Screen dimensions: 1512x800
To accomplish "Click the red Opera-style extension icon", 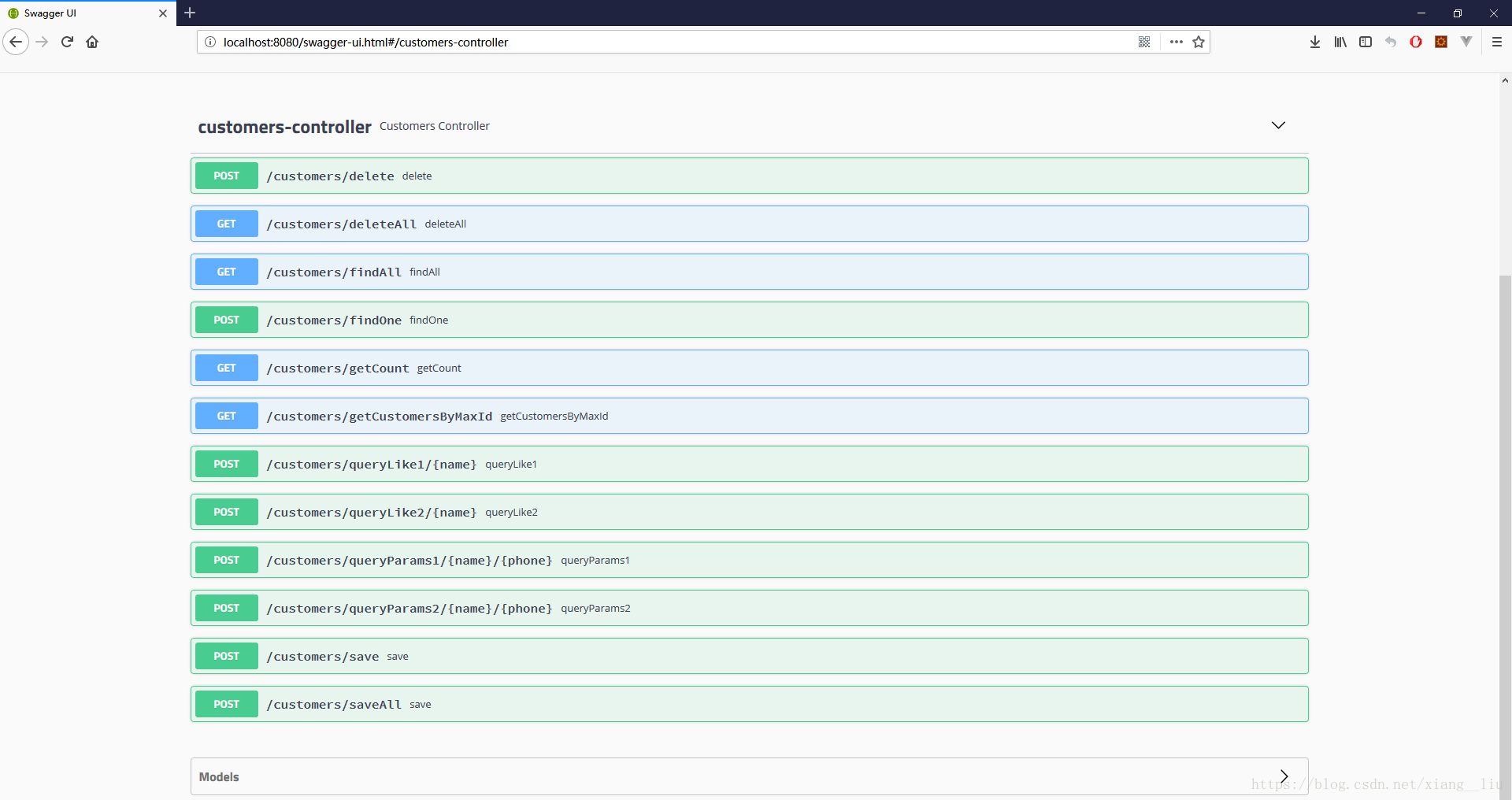I will [1416, 42].
